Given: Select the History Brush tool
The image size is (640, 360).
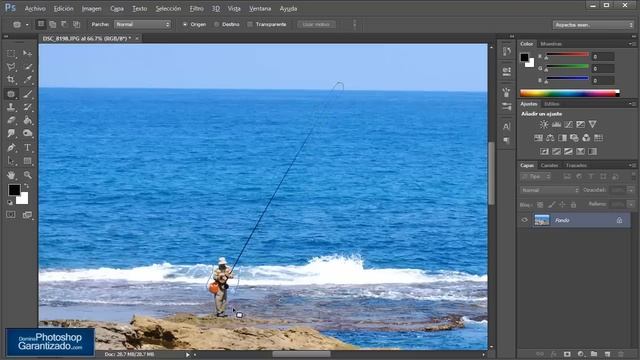Looking at the screenshot, I should coord(27,107).
